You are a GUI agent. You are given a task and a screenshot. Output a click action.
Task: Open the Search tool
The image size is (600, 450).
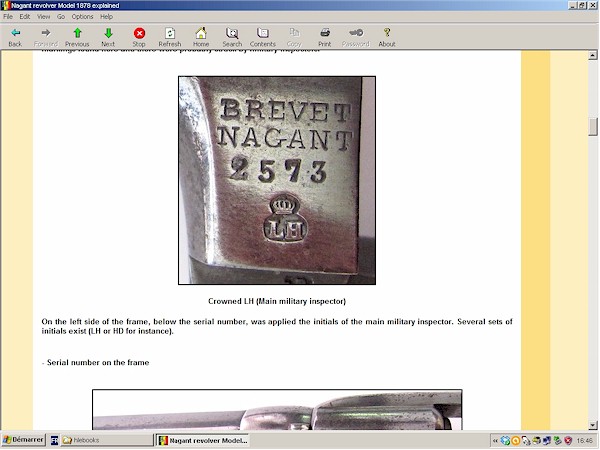click(x=232, y=37)
